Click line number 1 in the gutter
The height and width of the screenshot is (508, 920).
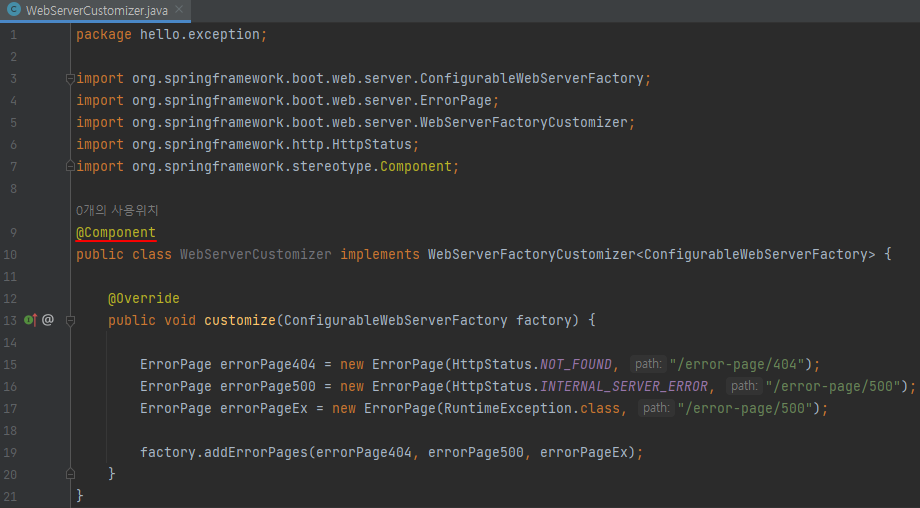coord(13,35)
